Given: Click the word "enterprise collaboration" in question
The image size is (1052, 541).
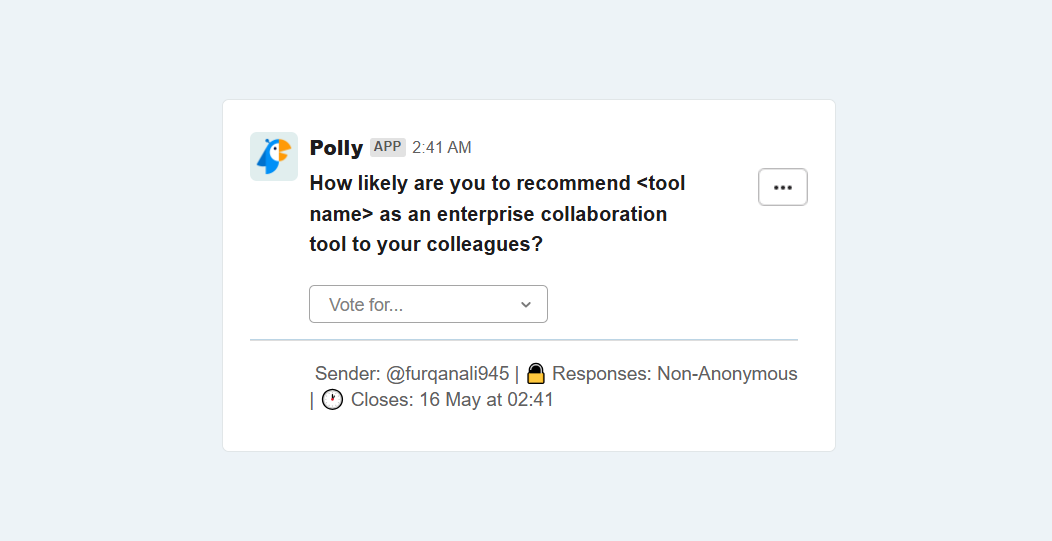Looking at the screenshot, I should click(x=551, y=214).
